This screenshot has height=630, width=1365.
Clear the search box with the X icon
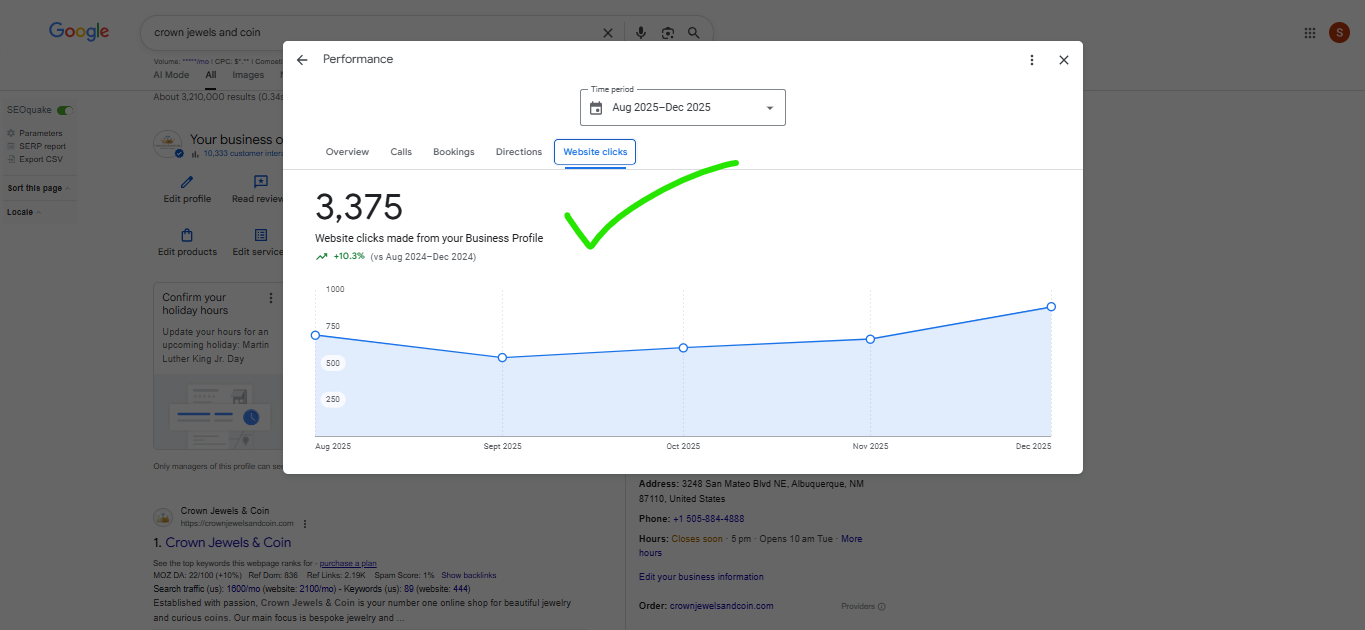click(607, 33)
